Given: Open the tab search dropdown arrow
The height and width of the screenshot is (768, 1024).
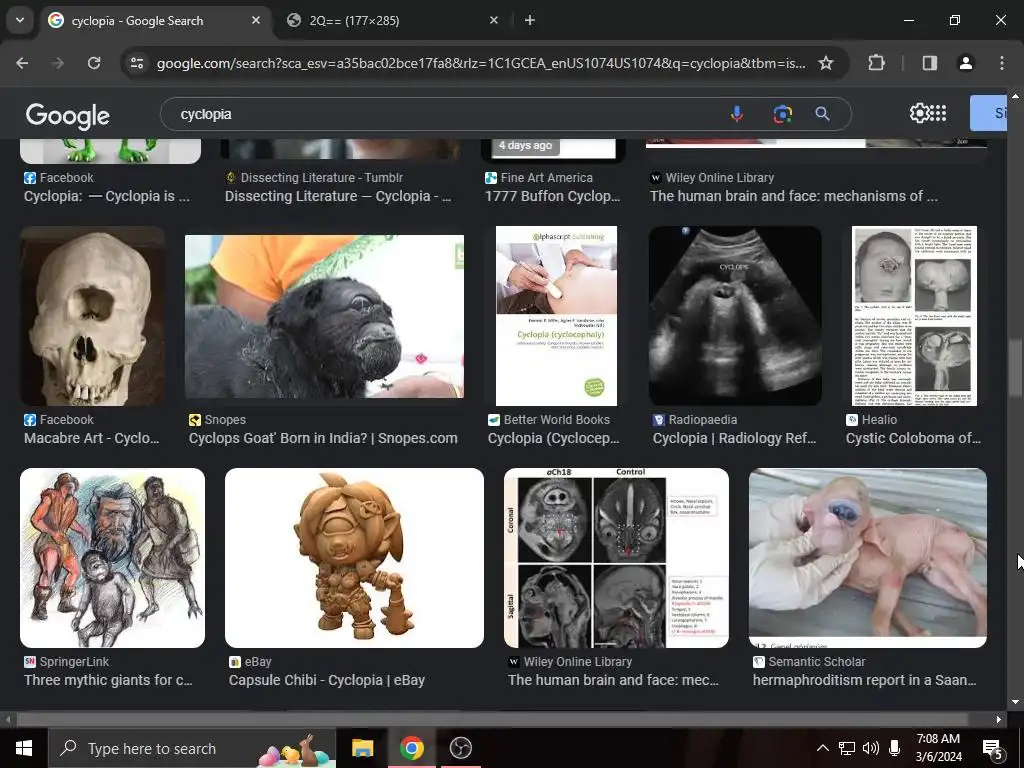Looking at the screenshot, I should point(20,20).
